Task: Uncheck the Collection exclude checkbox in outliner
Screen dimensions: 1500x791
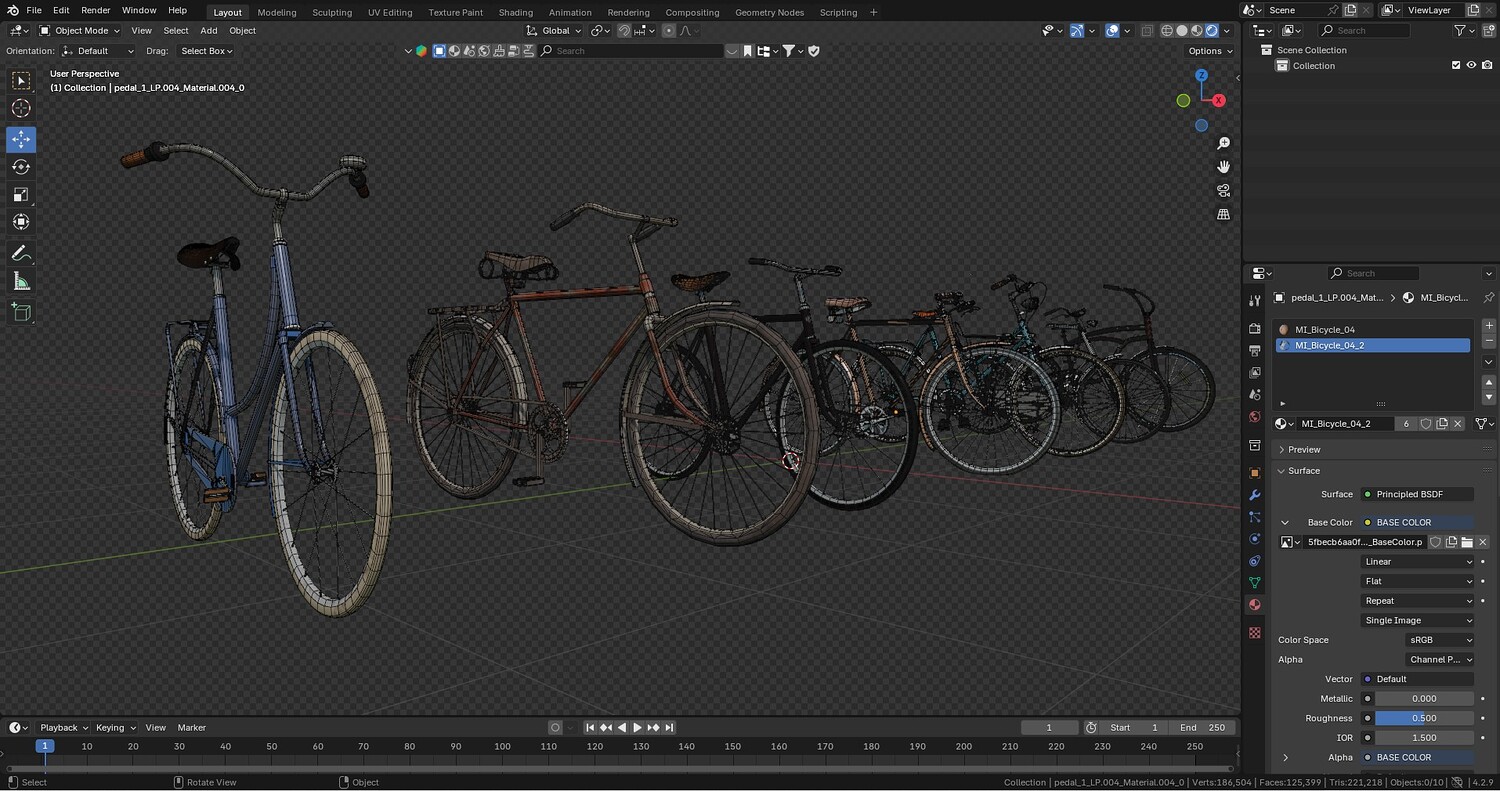Action: [x=1456, y=66]
